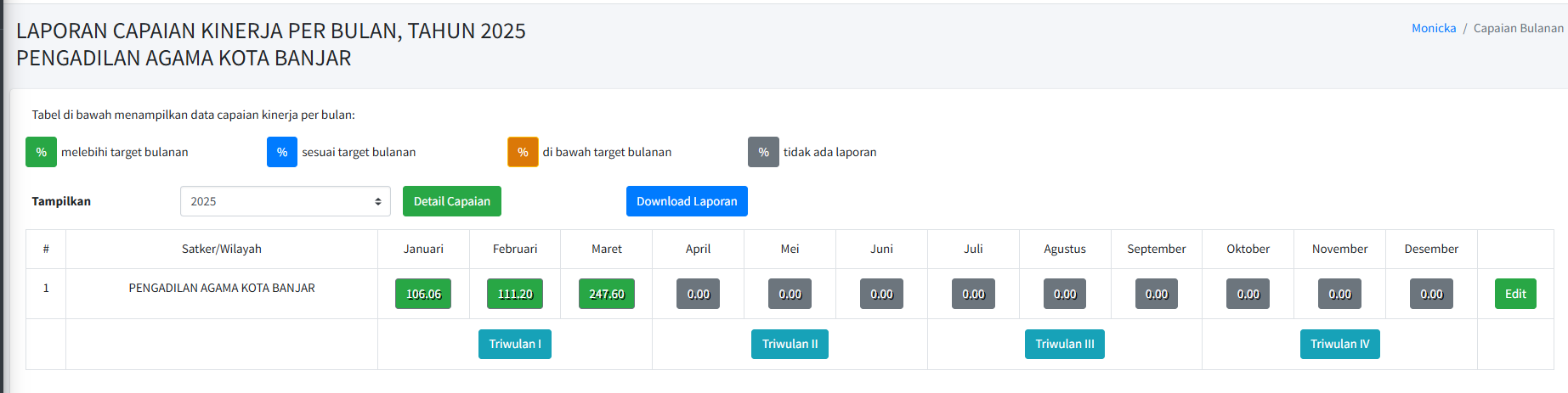
Task: Click the Agustus 0.00 gray badge
Action: pos(1065,294)
